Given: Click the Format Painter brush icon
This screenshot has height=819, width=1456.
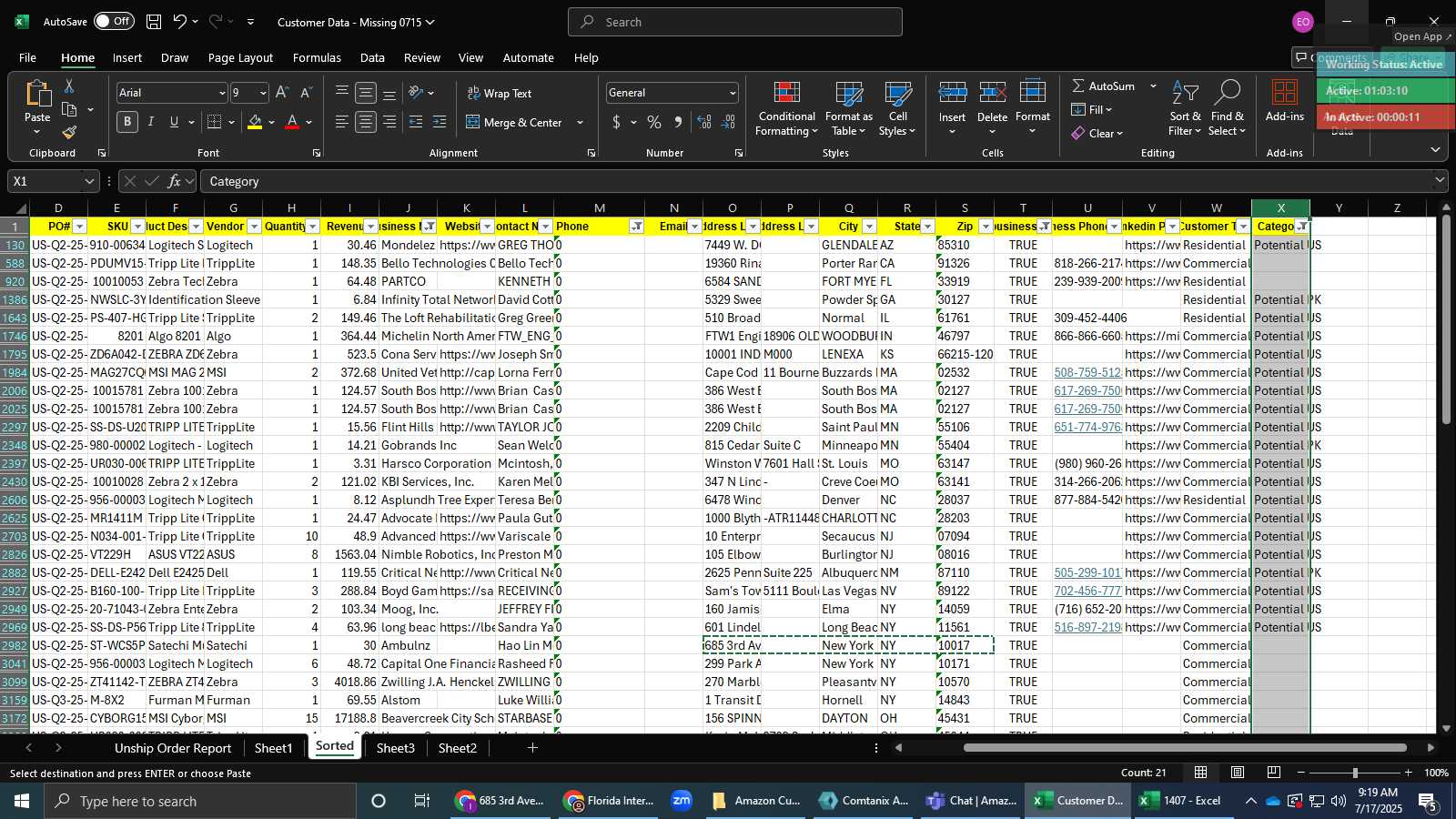Looking at the screenshot, I should click(x=69, y=133).
